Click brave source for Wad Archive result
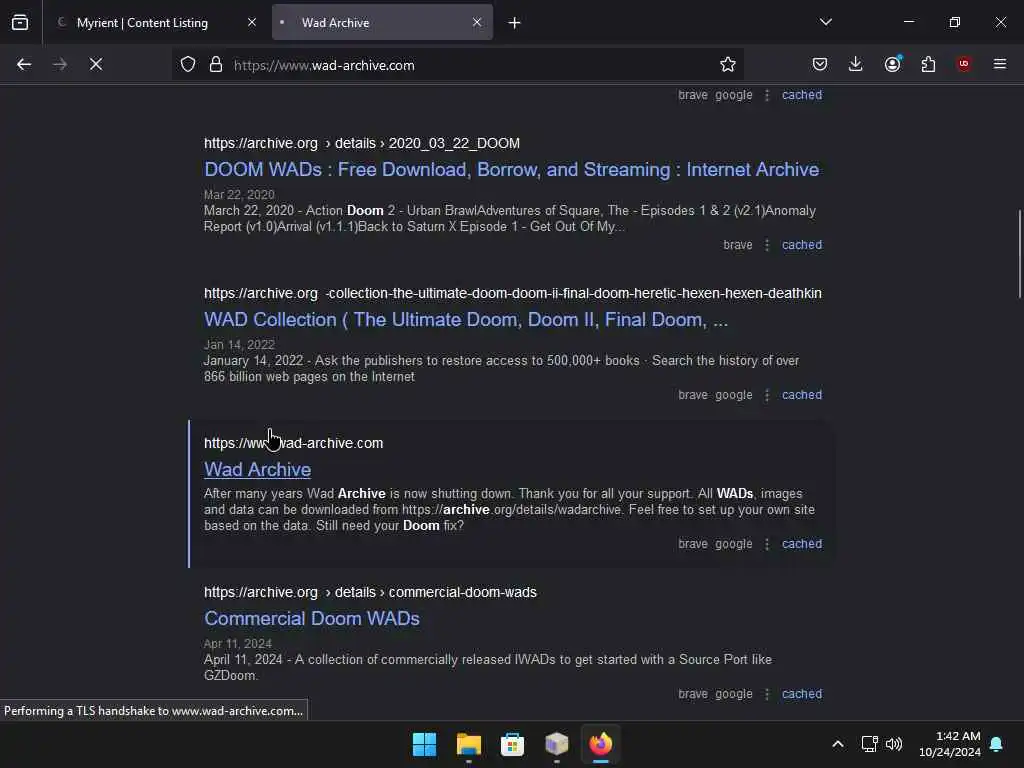Screen dimensions: 1024x768 tap(693, 544)
